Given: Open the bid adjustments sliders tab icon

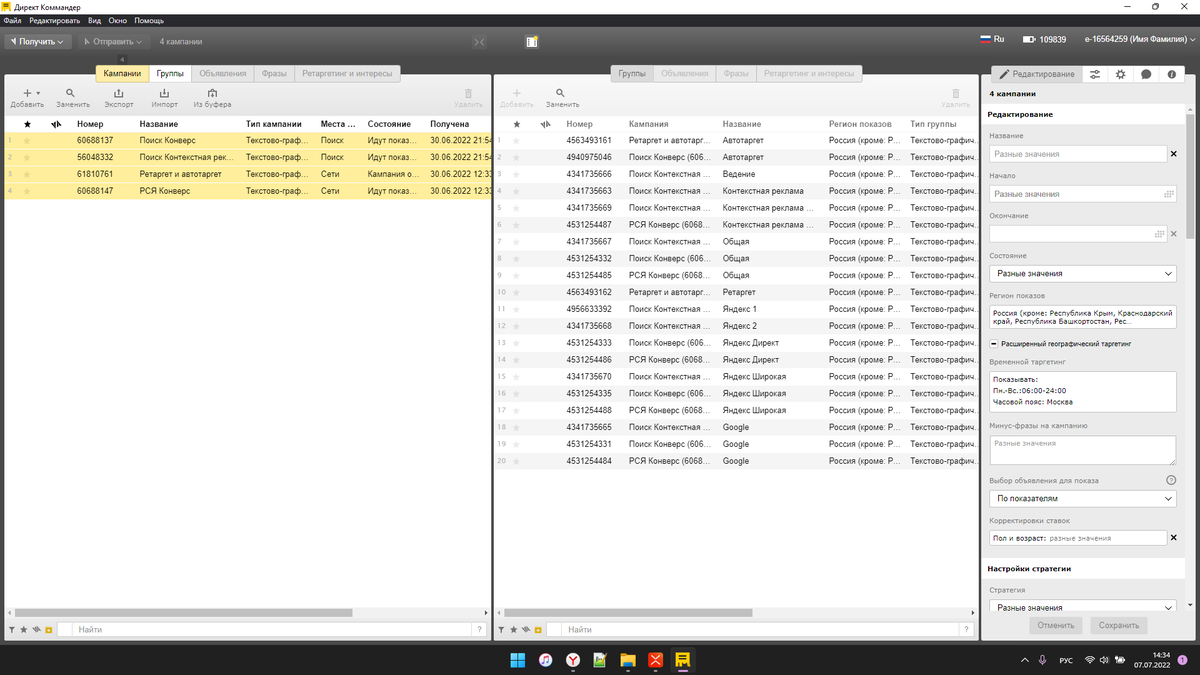Looking at the screenshot, I should click(1095, 74).
